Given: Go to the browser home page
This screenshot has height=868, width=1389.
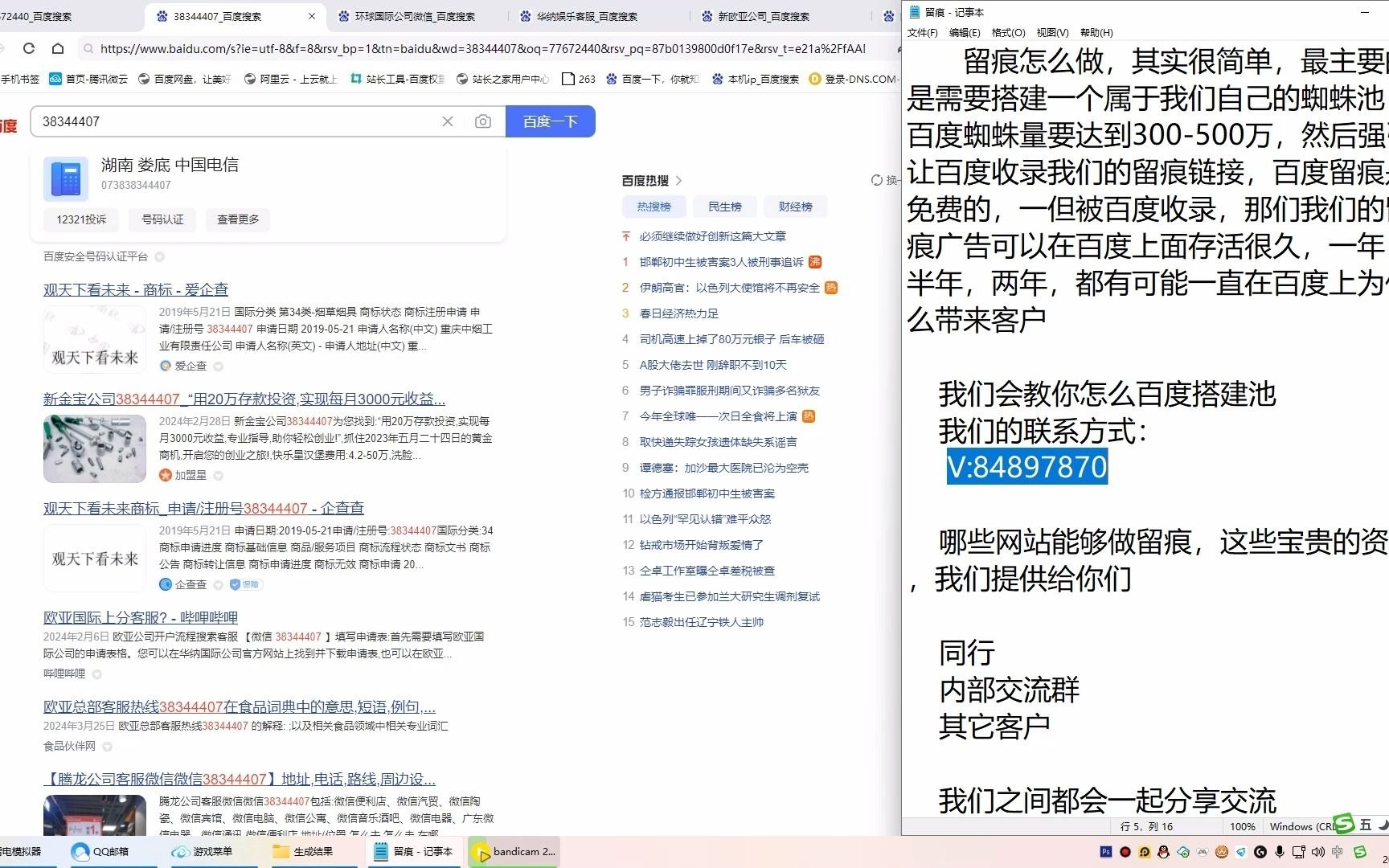Looking at the screenshot, I should (58, 48).
